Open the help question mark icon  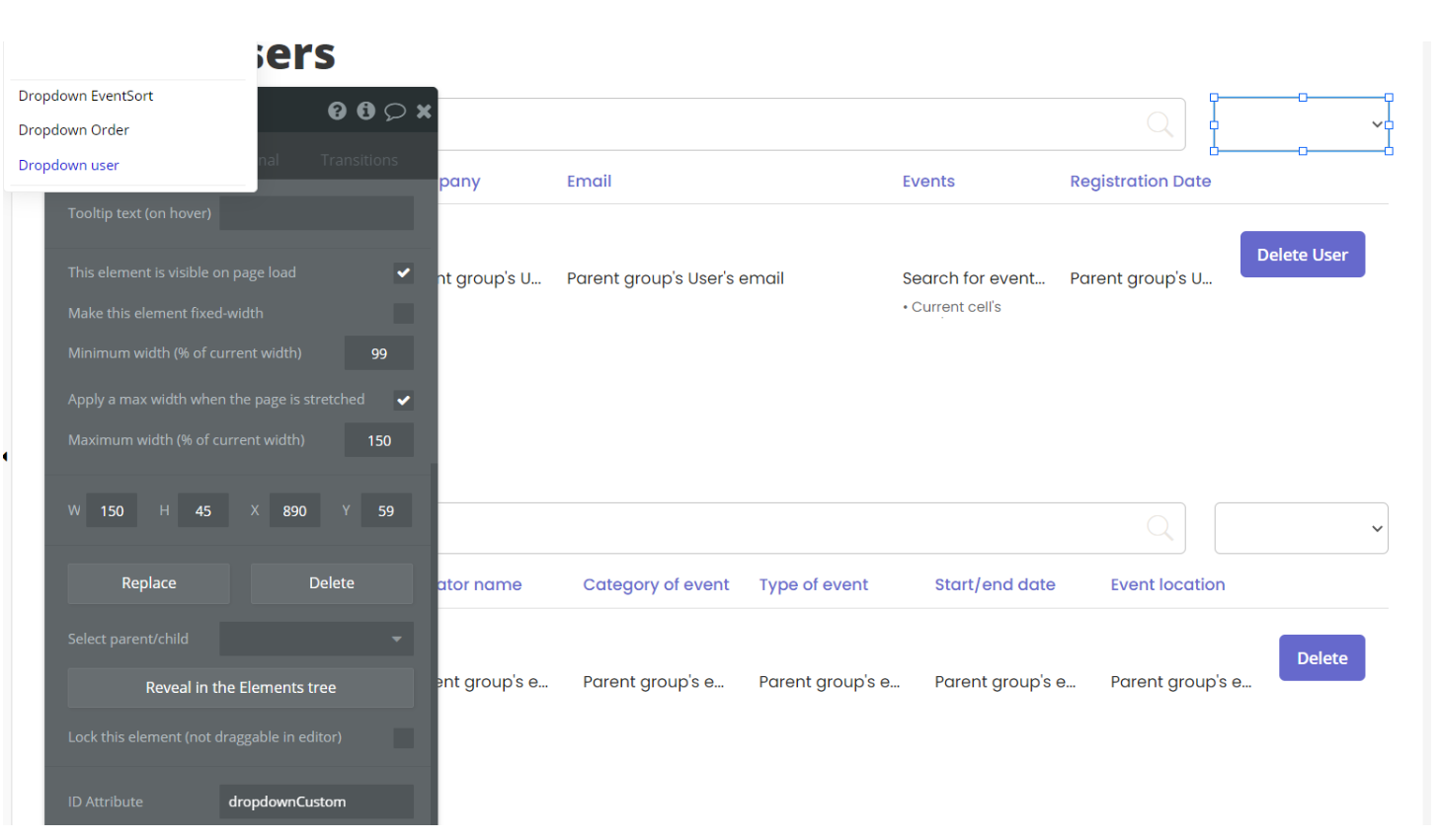click(338, 111)
